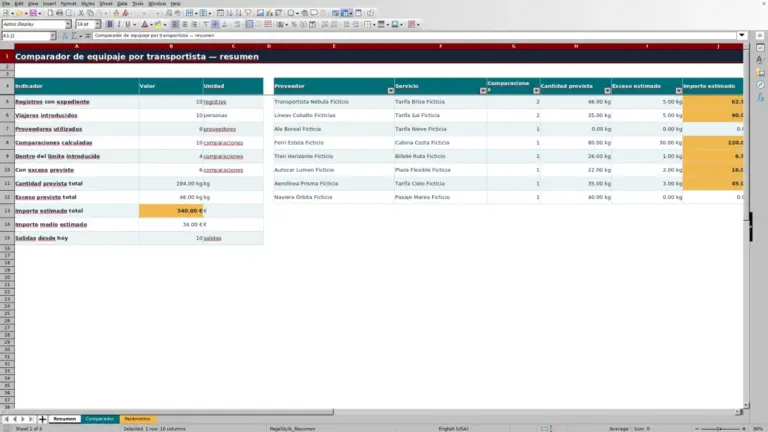The image size is (768, 432).
Task: Click the Format as percent icon
Action: pos(294,24)
